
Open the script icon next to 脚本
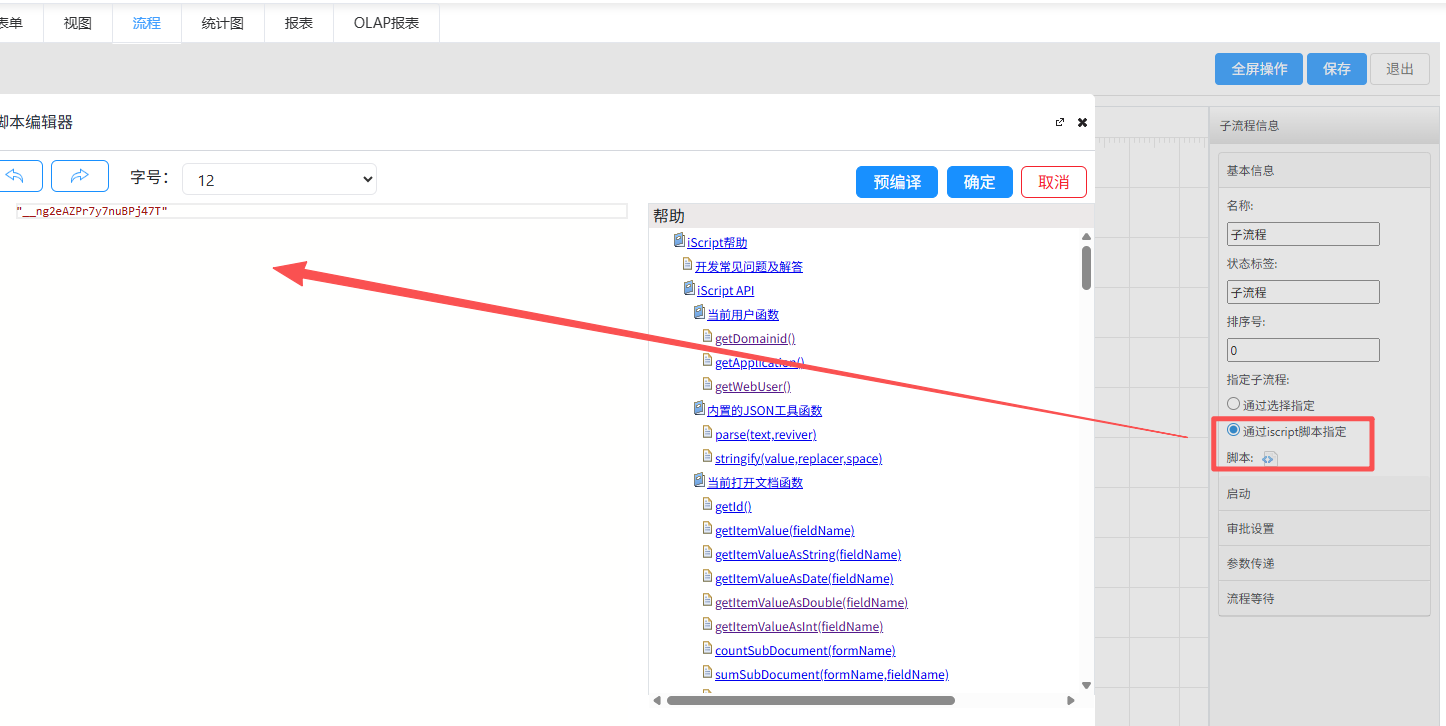tap(1270, 458)
